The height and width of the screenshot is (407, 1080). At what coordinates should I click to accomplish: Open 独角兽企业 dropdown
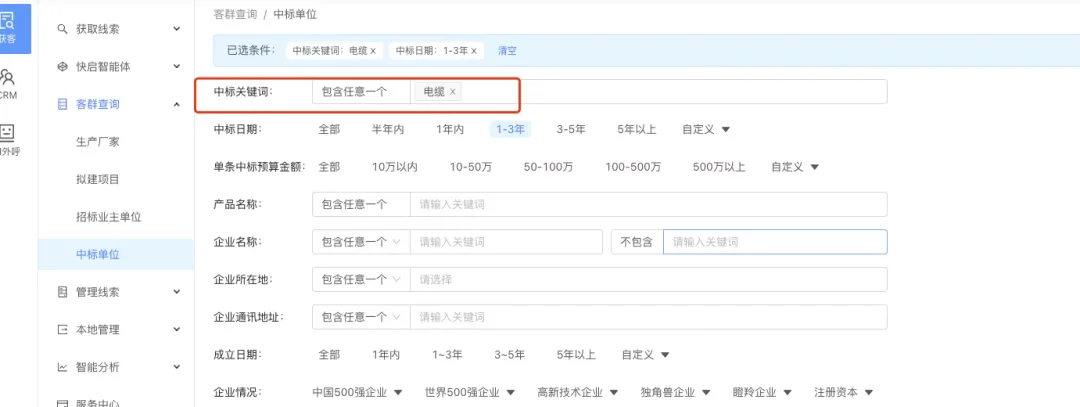point(675,393)
